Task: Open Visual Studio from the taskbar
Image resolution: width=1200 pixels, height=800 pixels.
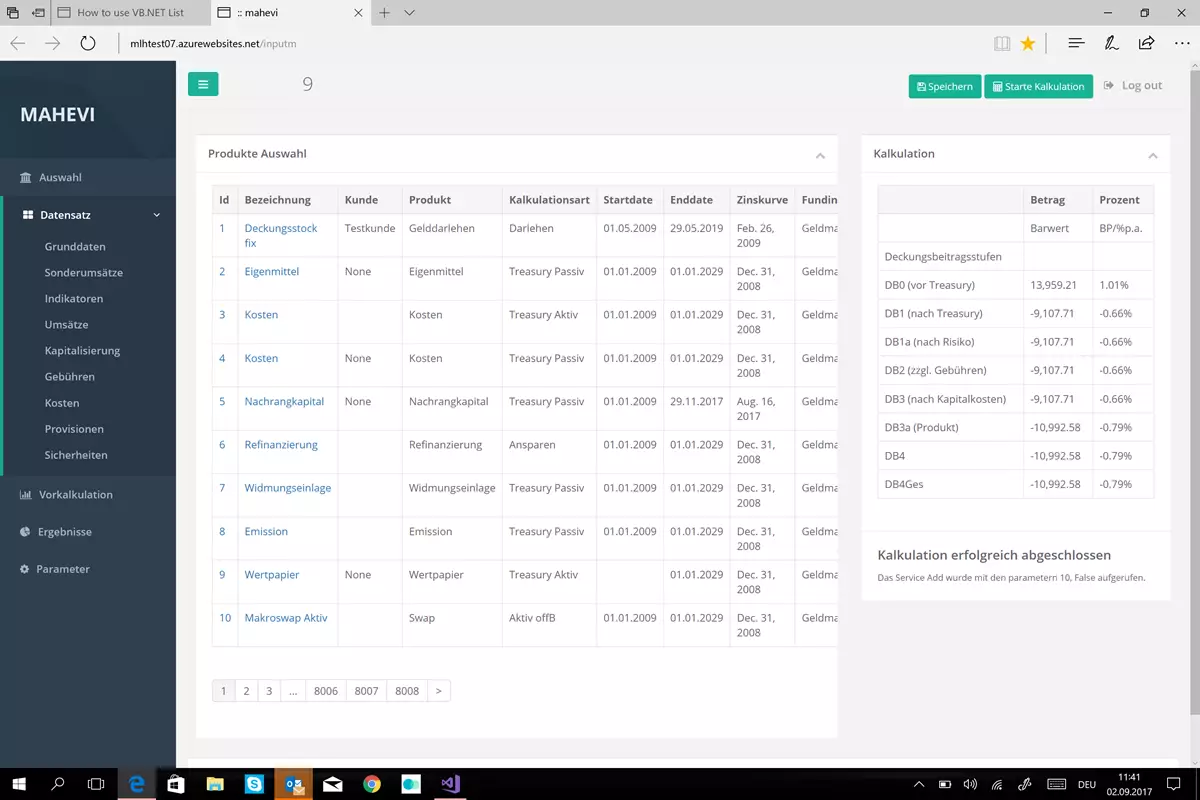Action: (x=450, y=784)
